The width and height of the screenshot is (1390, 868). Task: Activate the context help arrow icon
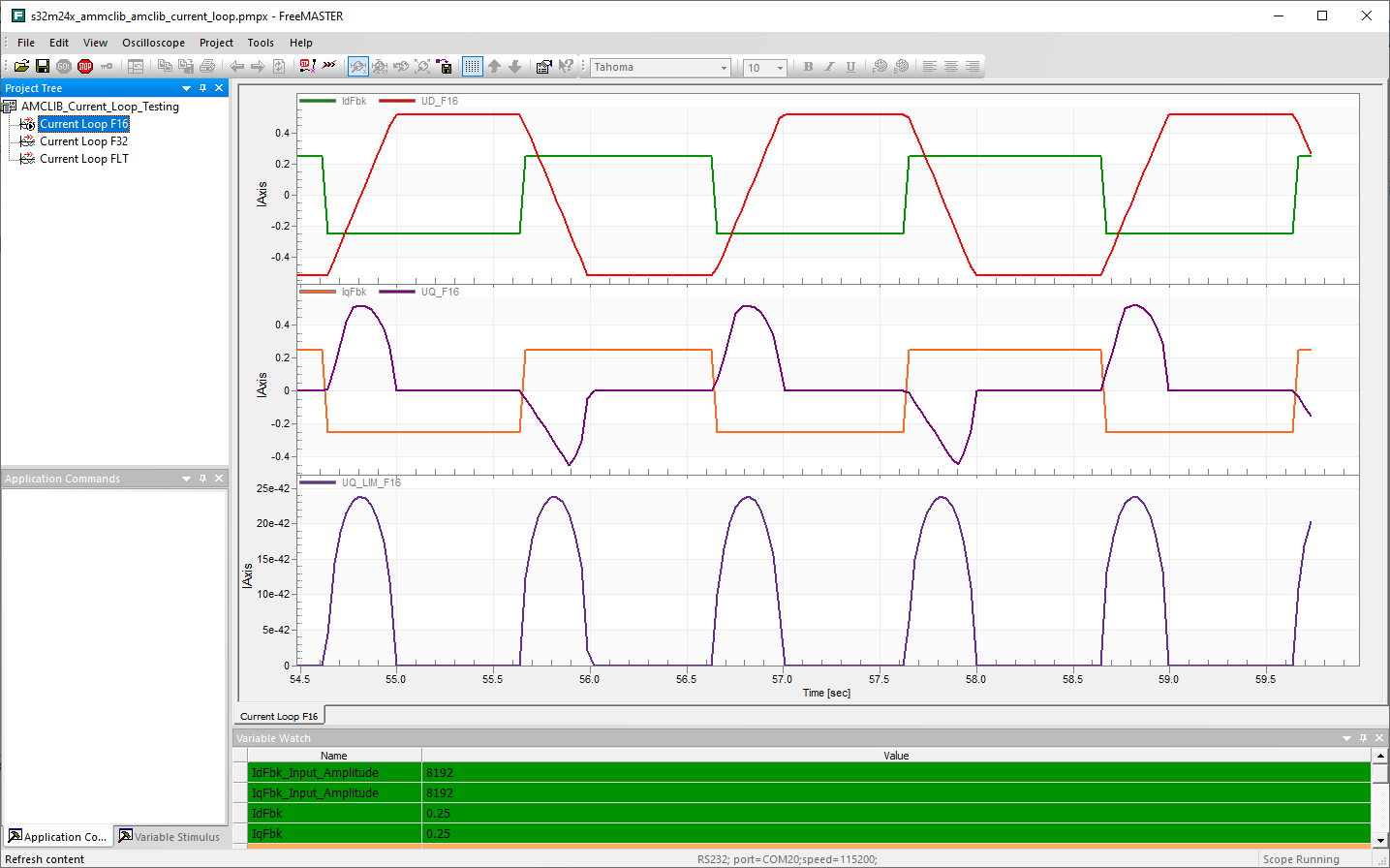[568, 66]
